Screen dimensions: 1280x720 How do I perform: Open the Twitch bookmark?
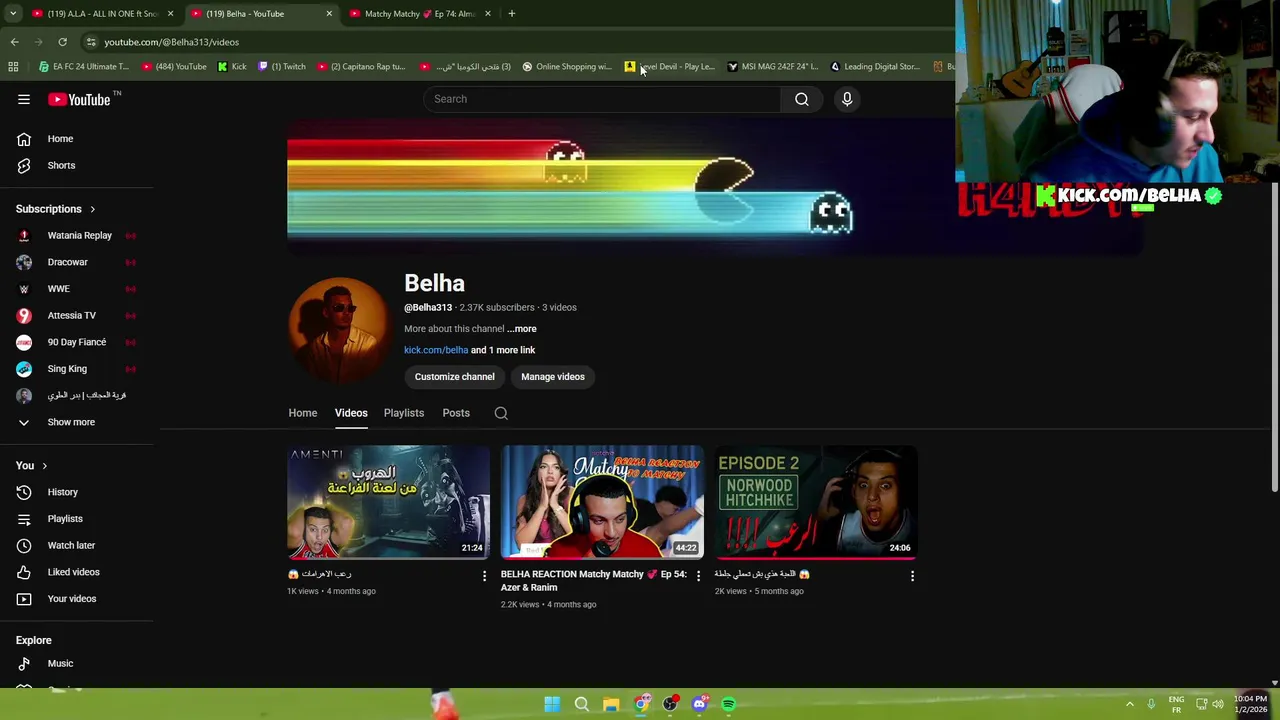coord(282,67)
